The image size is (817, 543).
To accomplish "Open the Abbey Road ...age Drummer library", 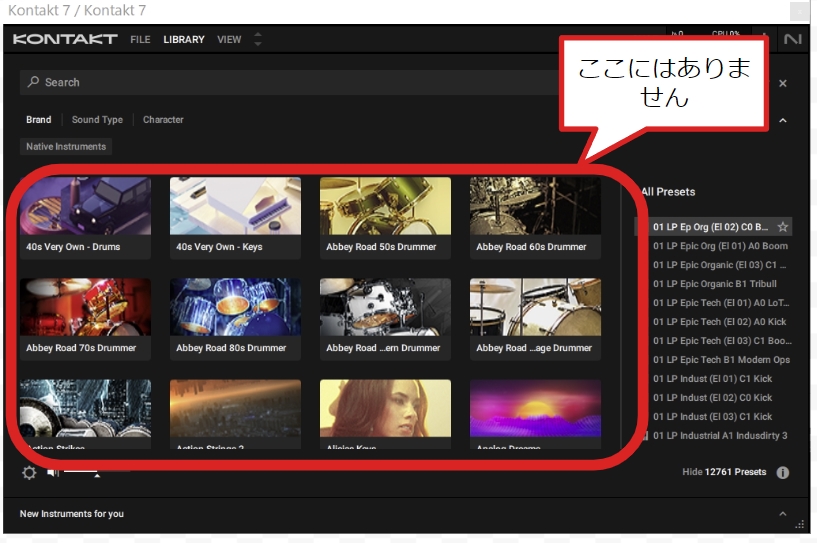I will click(x=536, y=319).
